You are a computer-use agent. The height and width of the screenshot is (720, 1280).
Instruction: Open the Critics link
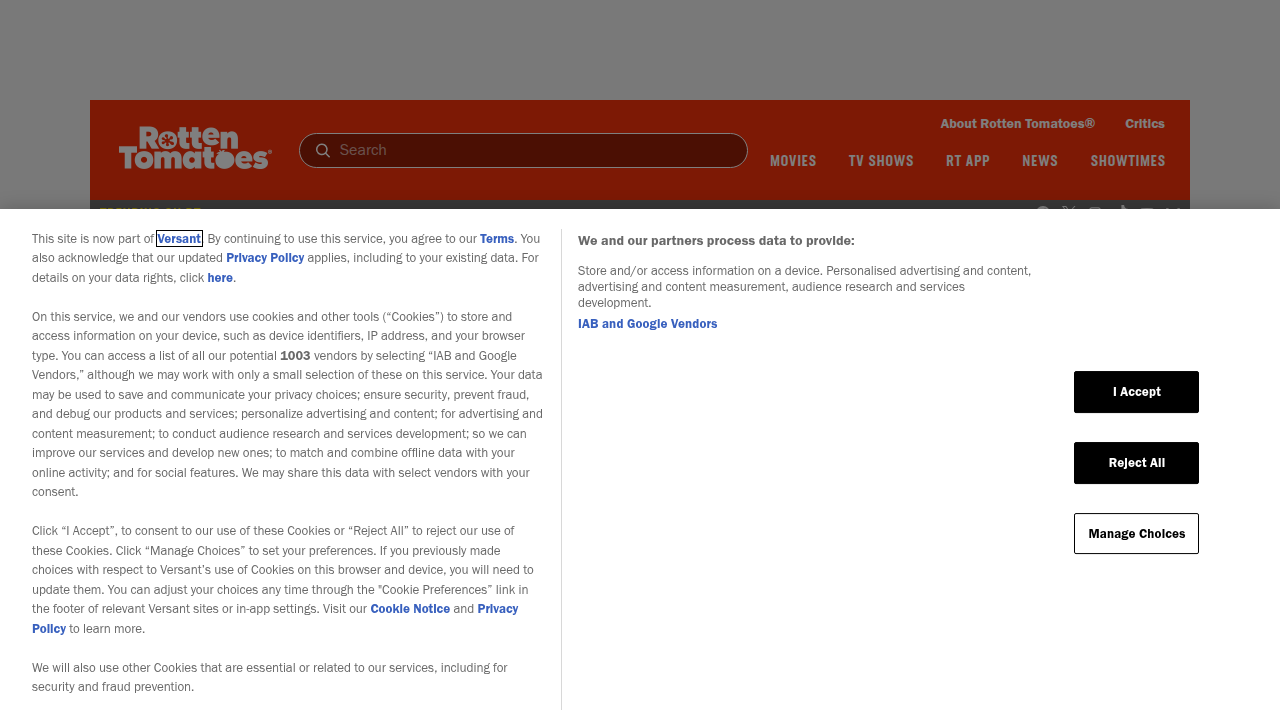point(1145,123)
